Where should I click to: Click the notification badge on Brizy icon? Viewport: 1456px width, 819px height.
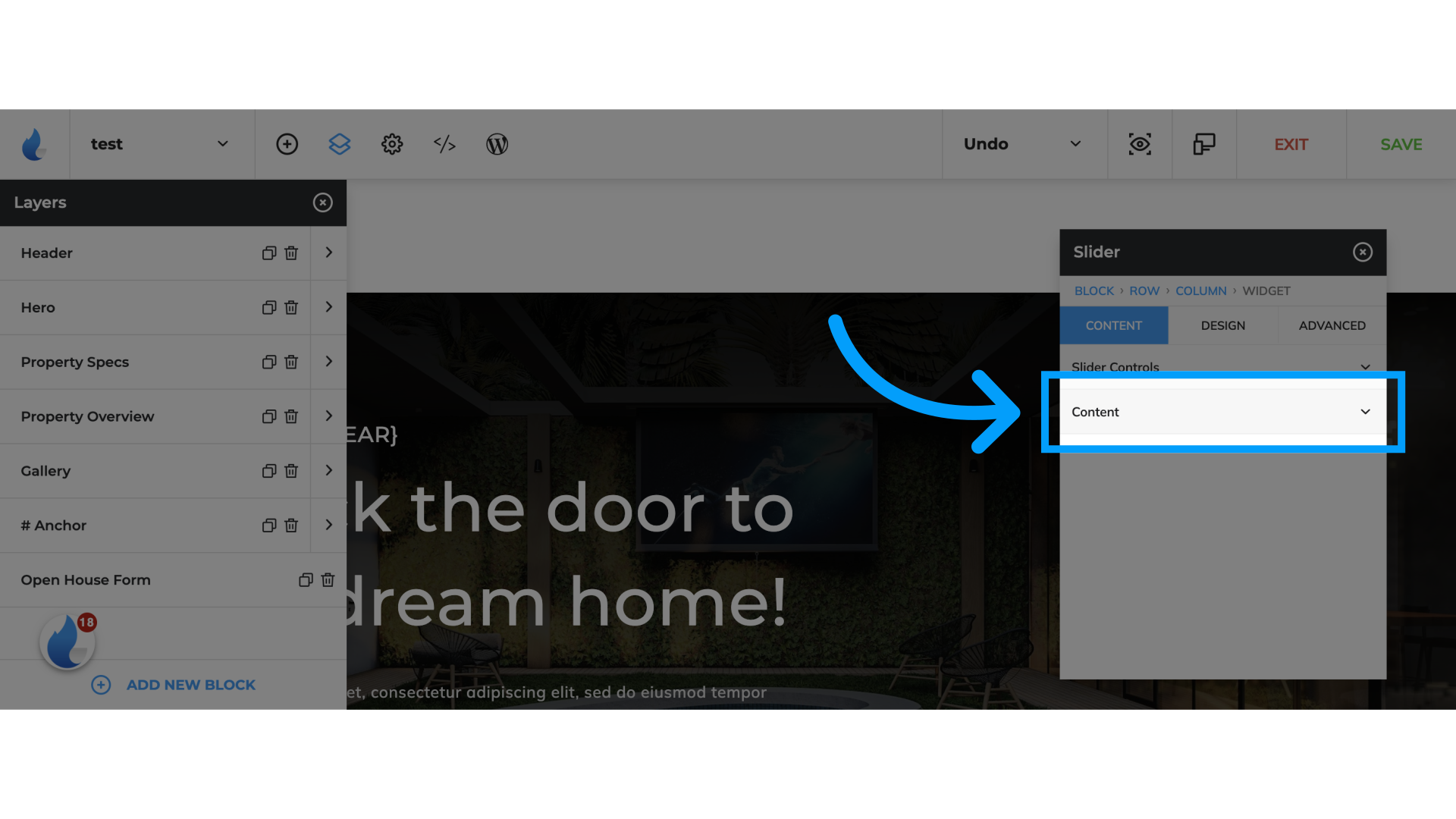click(87, 622)
